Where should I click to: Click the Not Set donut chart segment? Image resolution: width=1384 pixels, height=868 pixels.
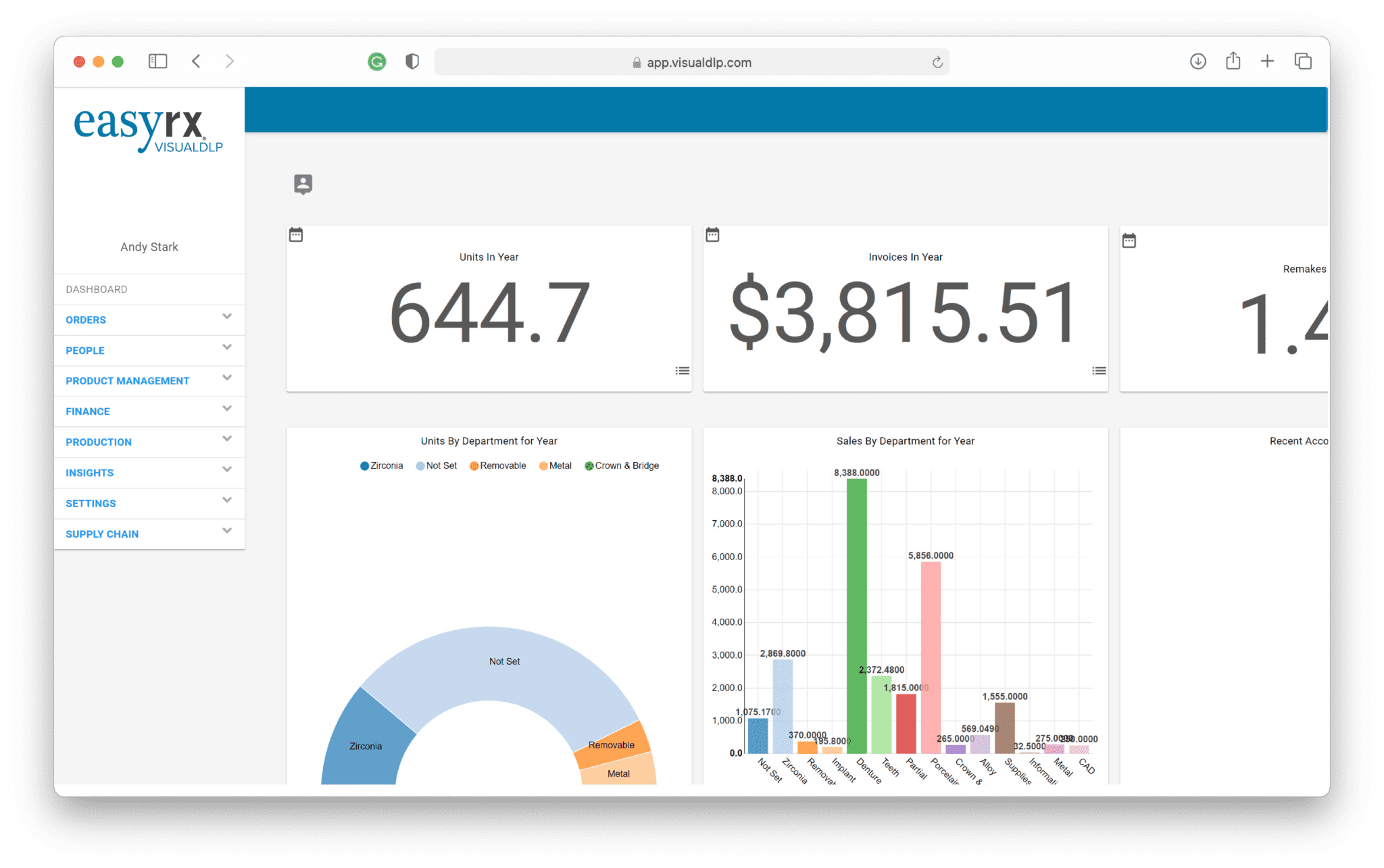click(504, 661)
